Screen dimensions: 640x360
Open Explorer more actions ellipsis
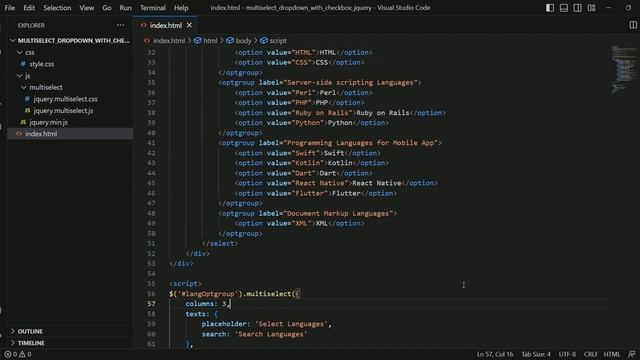[120, 25]
